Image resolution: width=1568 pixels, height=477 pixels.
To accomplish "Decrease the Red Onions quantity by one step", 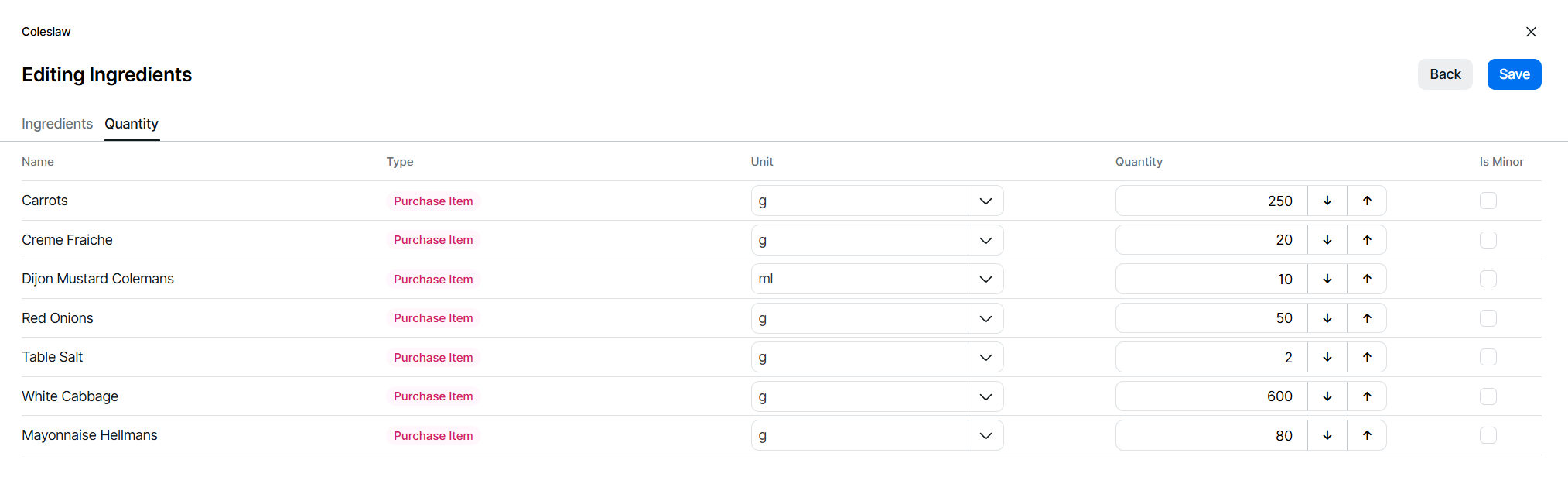I will click(x=1327, y=318).
